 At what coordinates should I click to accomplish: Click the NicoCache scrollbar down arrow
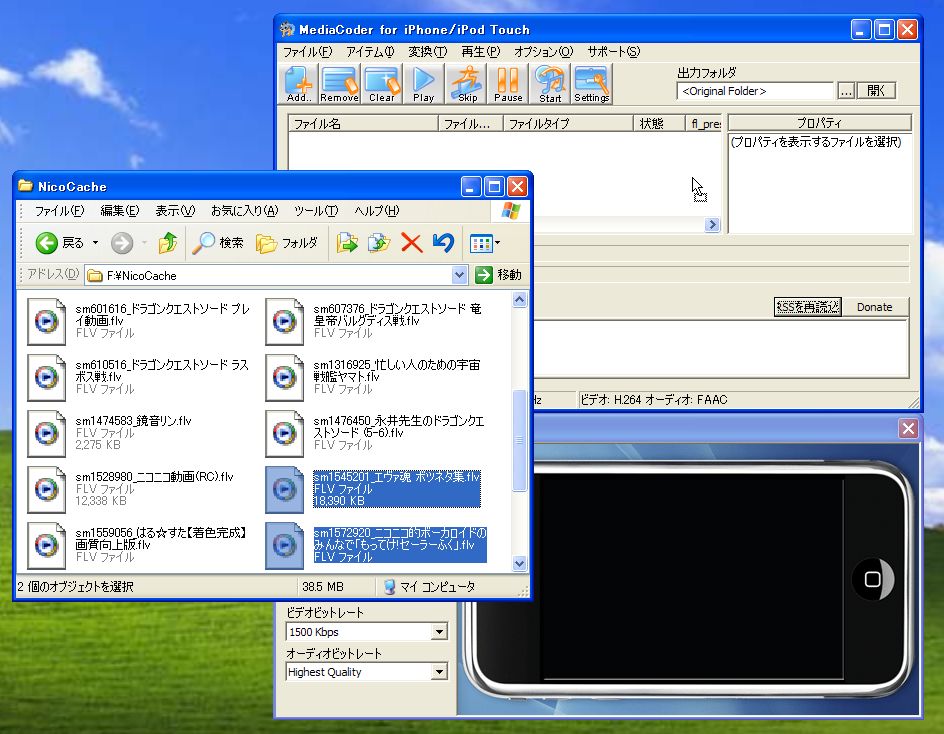(520, 564)
